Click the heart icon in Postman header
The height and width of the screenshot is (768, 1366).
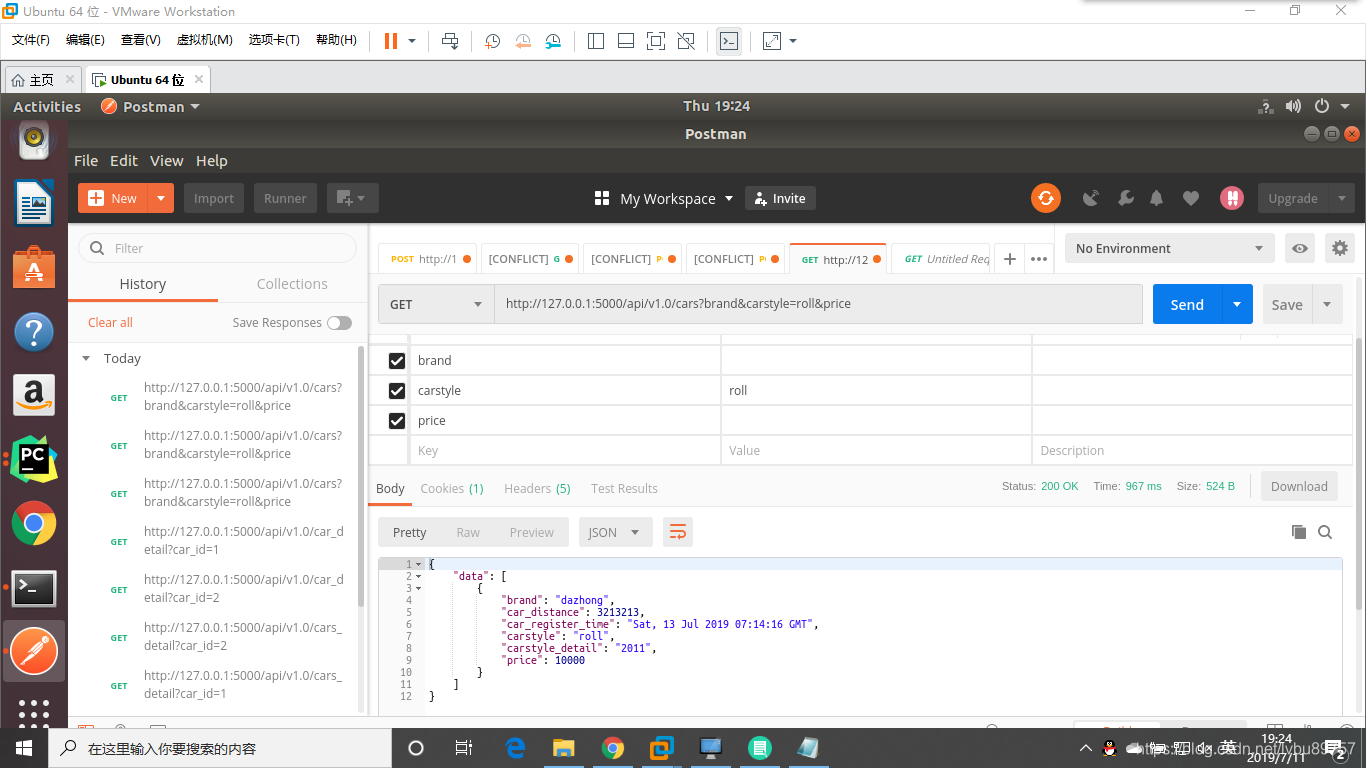1190,198
